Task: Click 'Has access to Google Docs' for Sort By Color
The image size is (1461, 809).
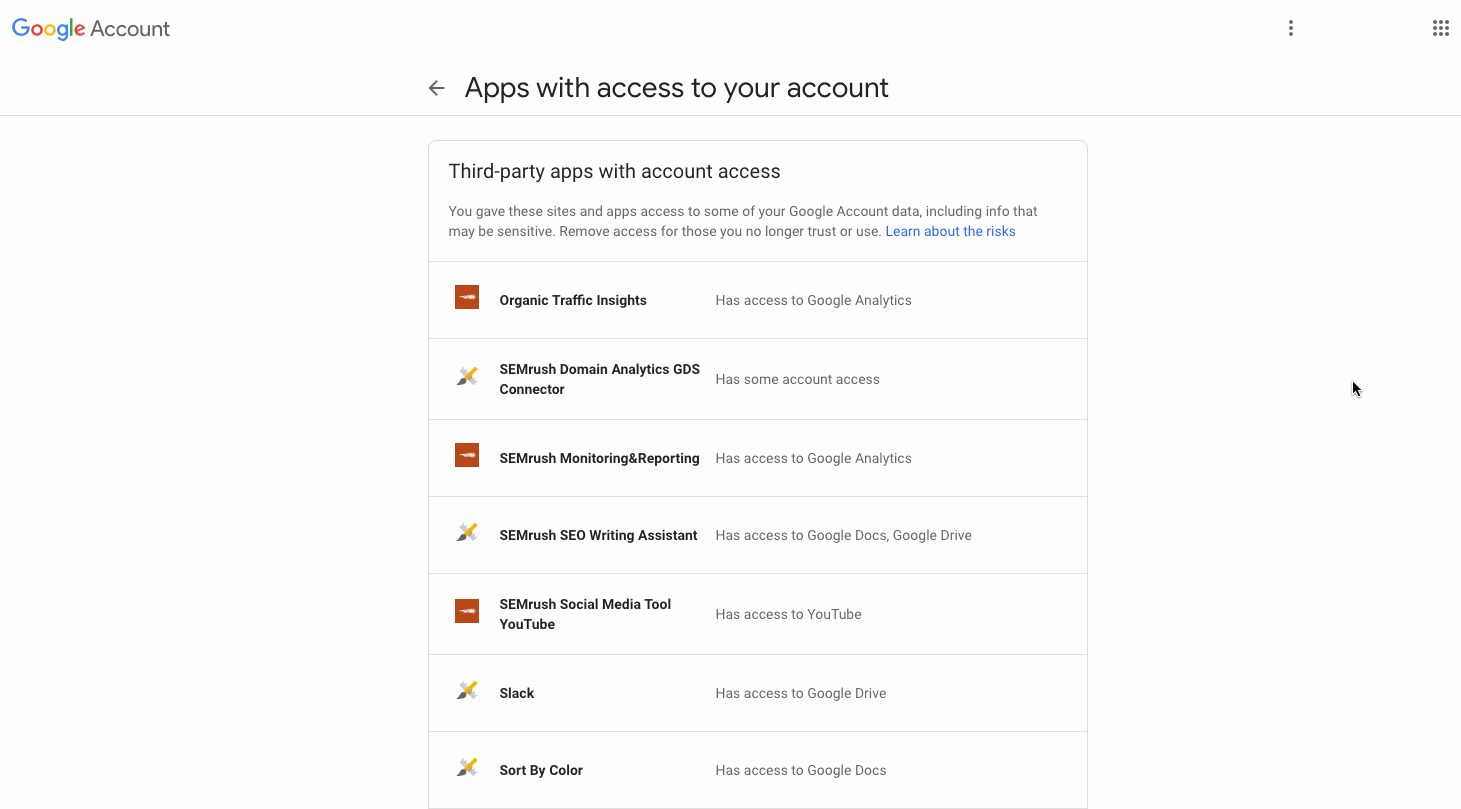Action: [800, 770]
